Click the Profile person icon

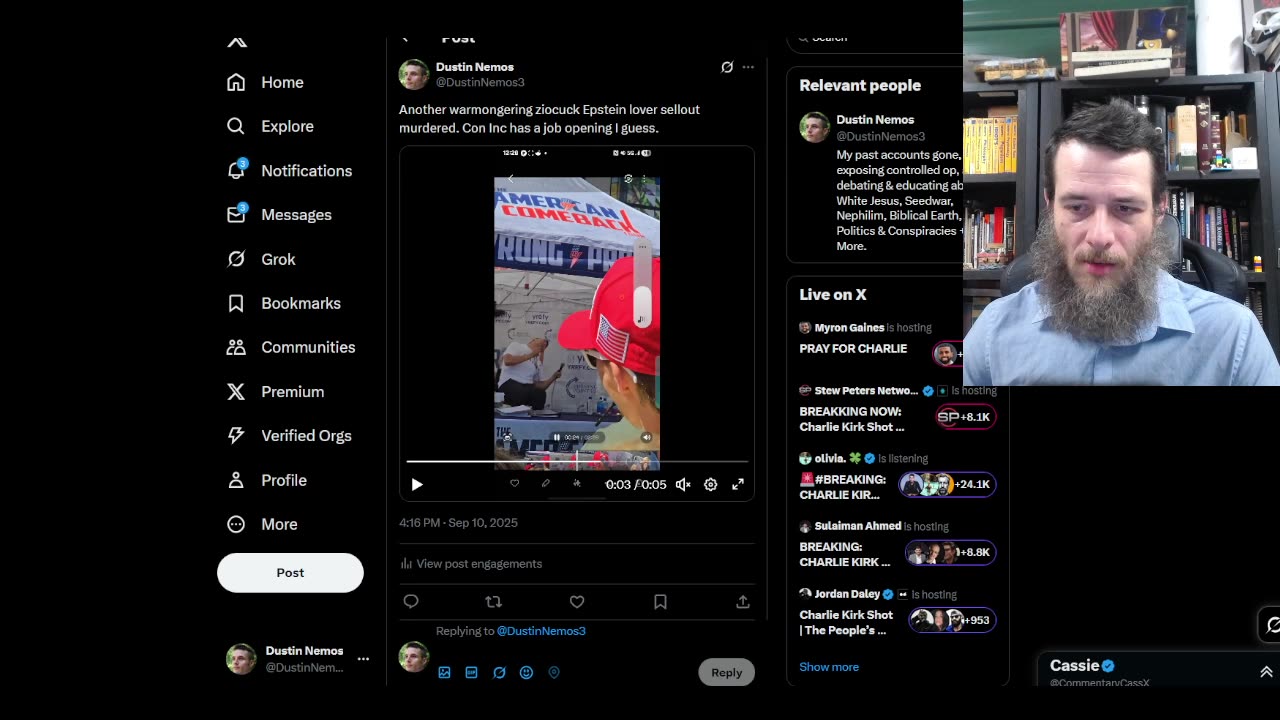pyautogui.click(x=236, y=480)
